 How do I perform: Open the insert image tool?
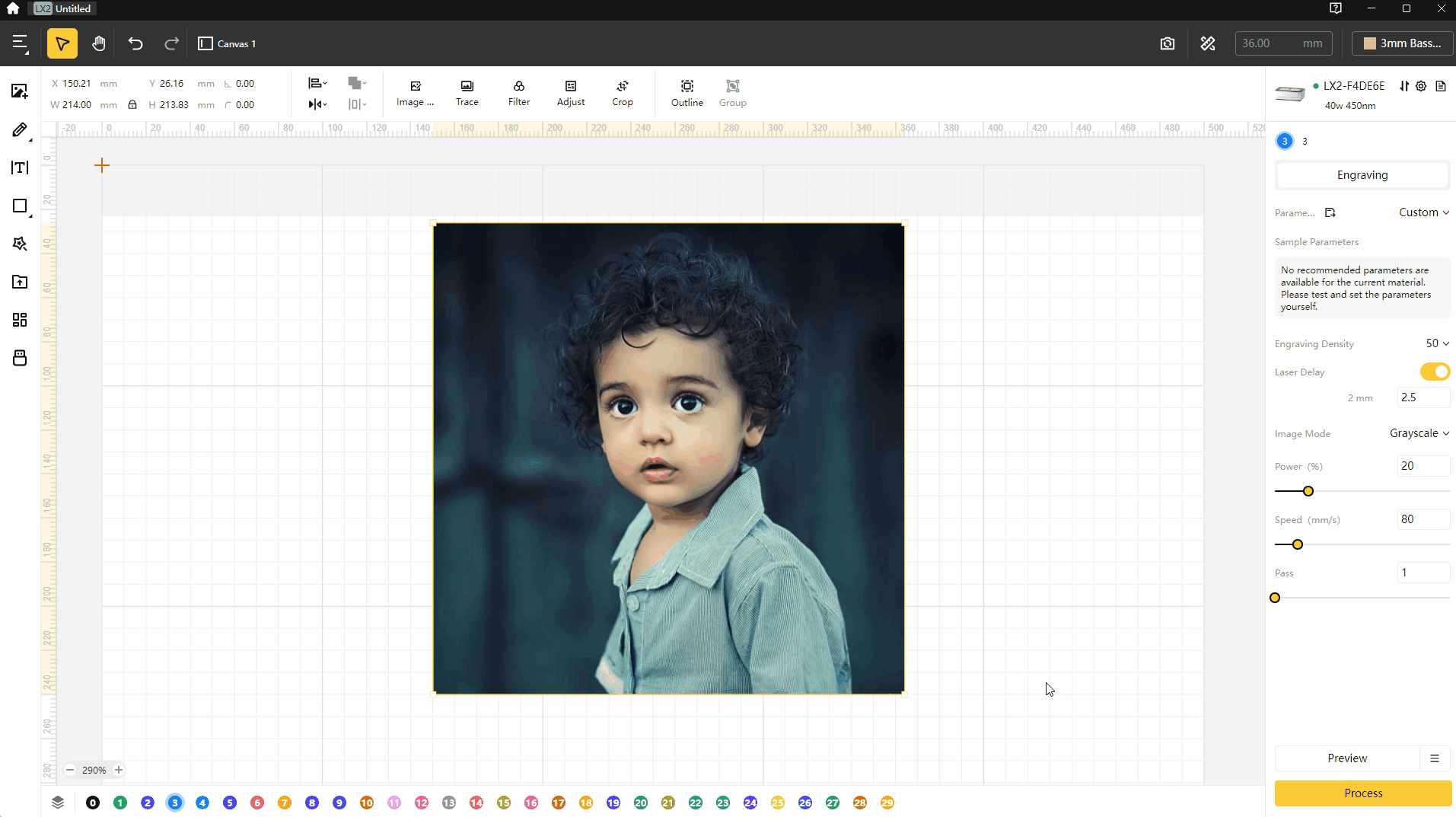click(x=20, y=91)
